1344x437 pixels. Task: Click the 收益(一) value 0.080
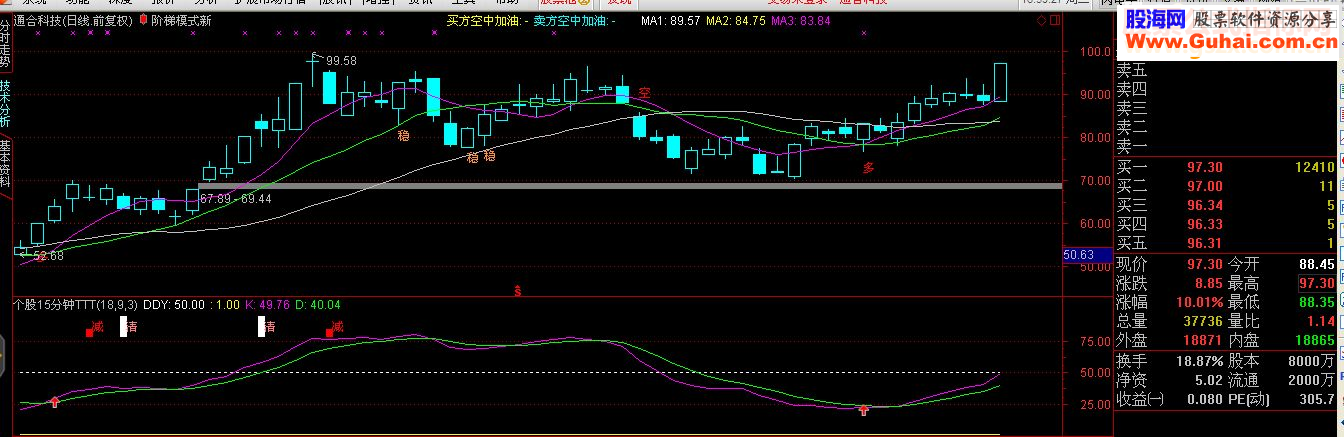(x=1204, y=398)
